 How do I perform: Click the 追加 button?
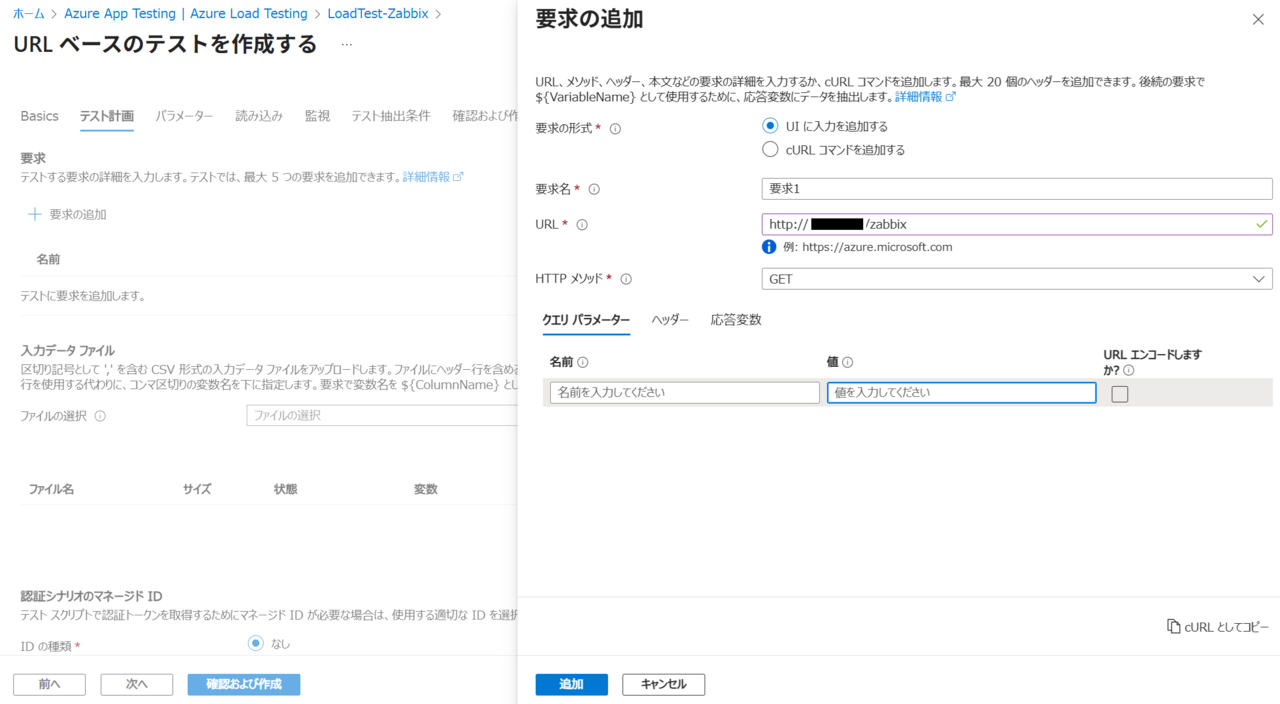click(571, 684)
